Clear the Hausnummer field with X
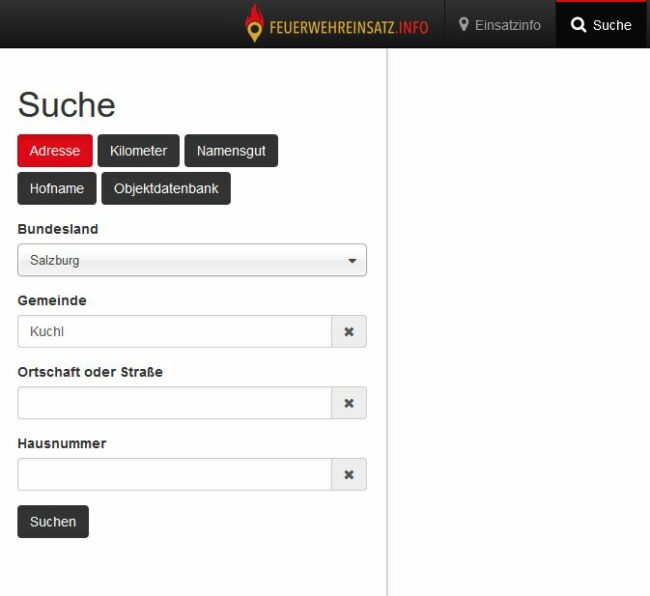 [349, 474]
